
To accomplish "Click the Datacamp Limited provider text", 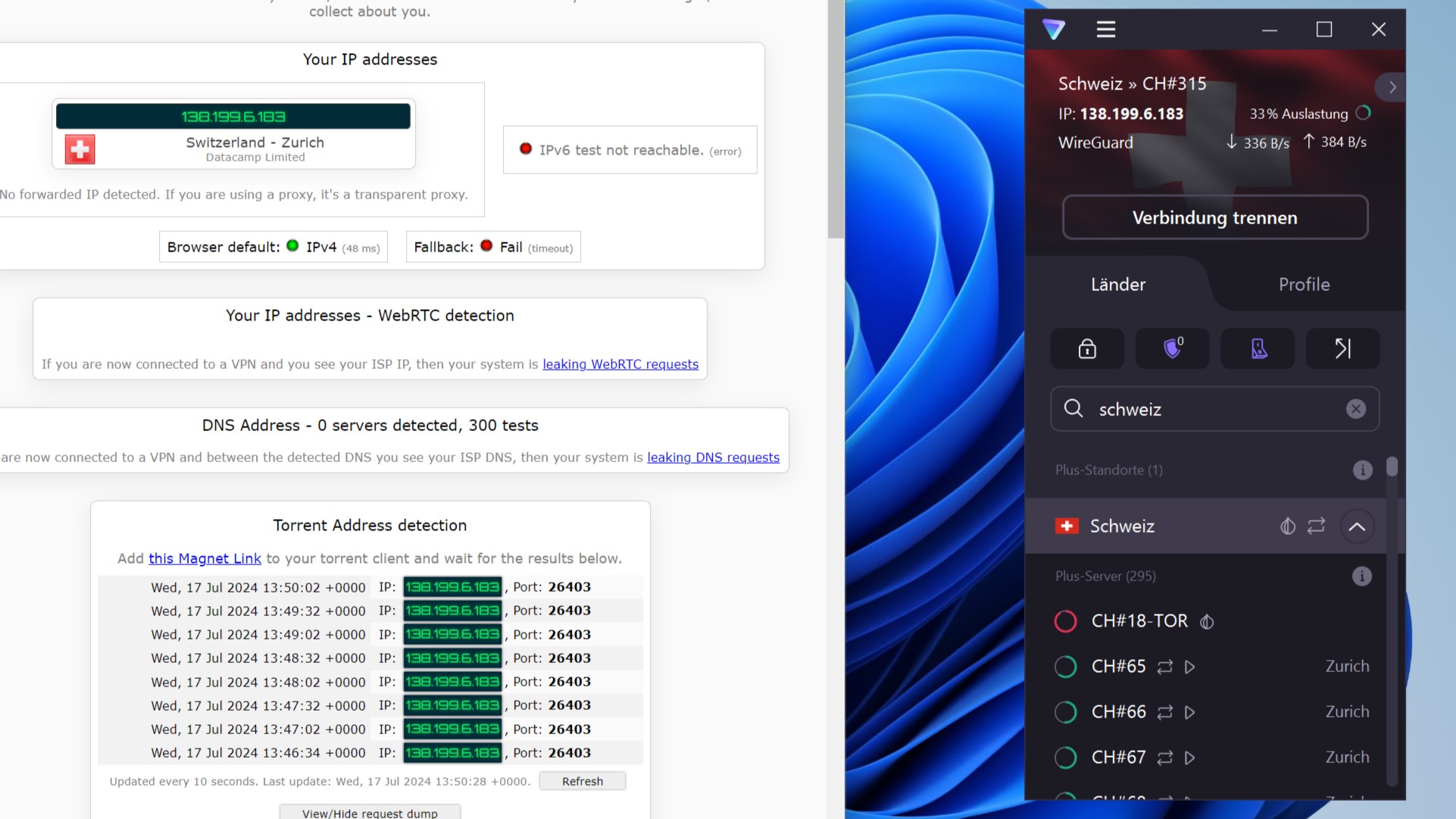I will coord(255,158).
